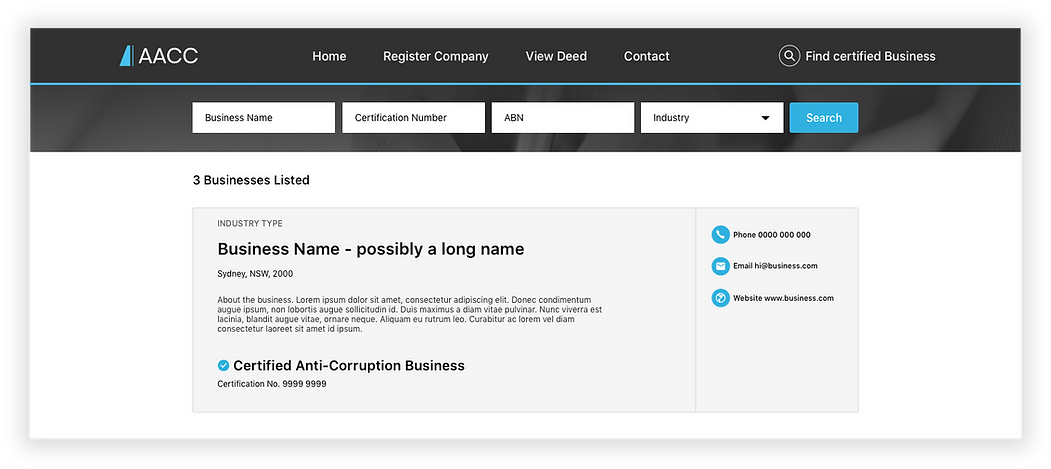Focus the Business Name search field

pyautogui.click(x=263, y=117)
